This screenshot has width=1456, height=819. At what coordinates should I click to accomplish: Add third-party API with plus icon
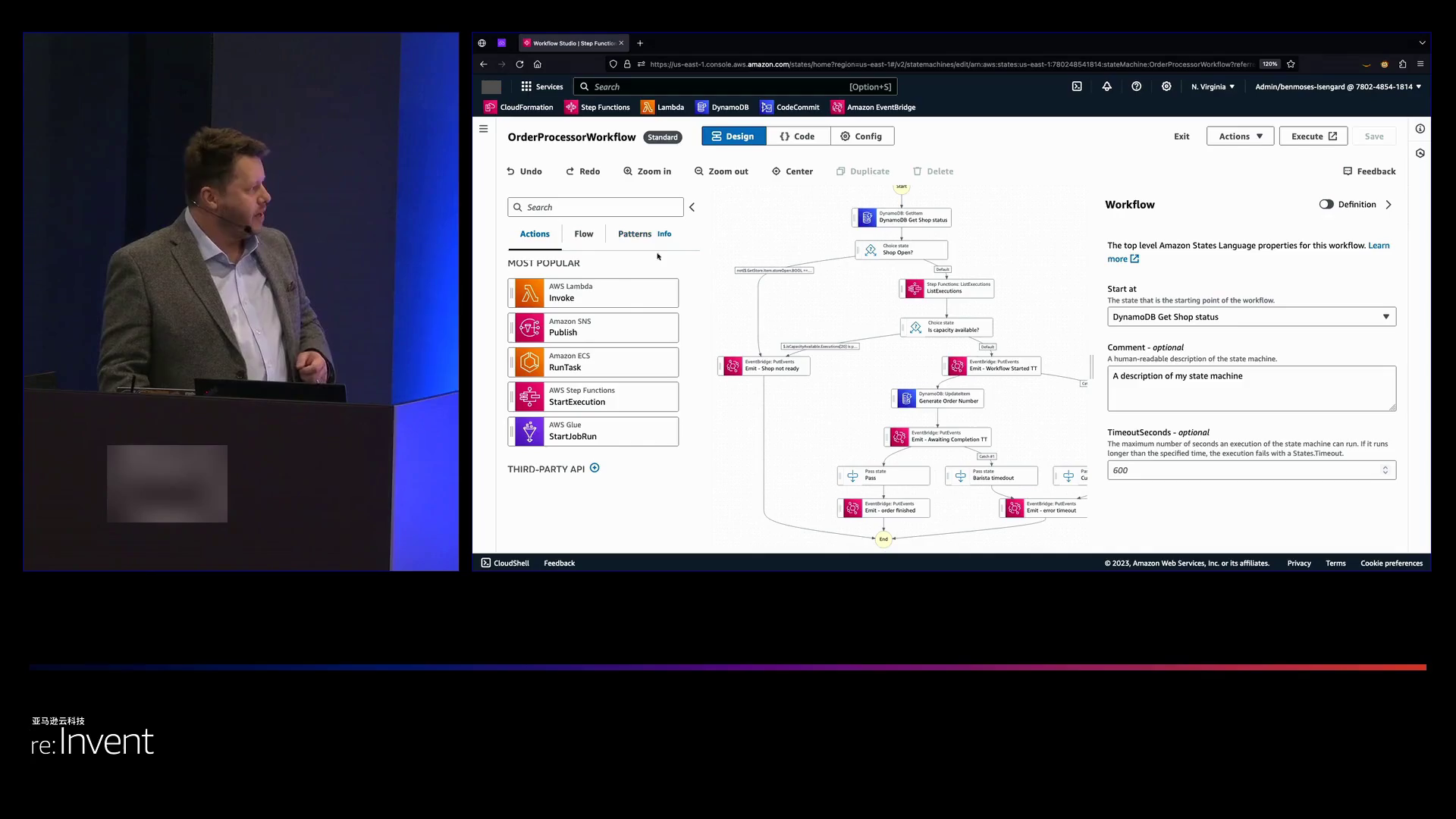tap(595, 468)
